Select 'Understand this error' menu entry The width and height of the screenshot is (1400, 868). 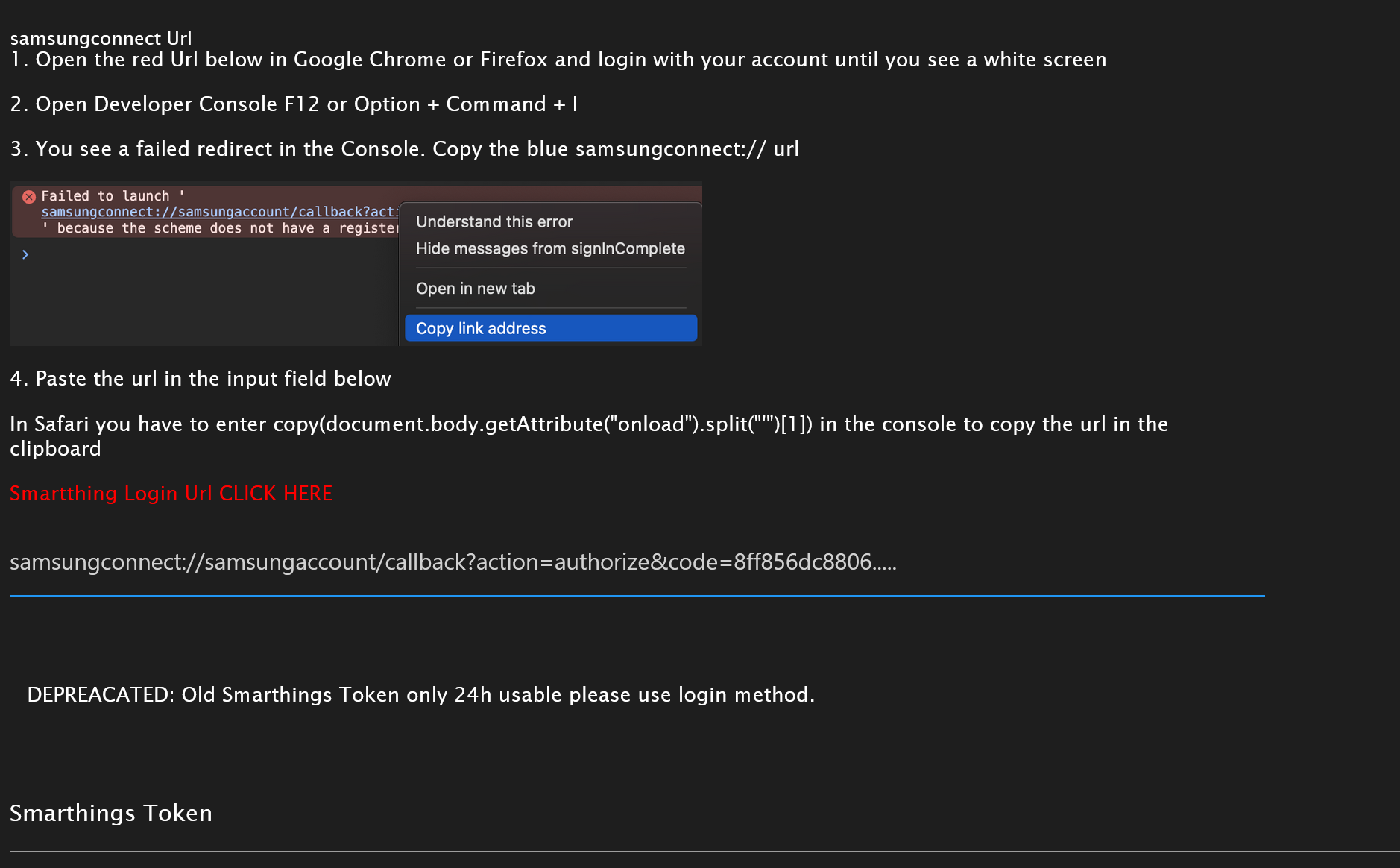click(494, 221)
